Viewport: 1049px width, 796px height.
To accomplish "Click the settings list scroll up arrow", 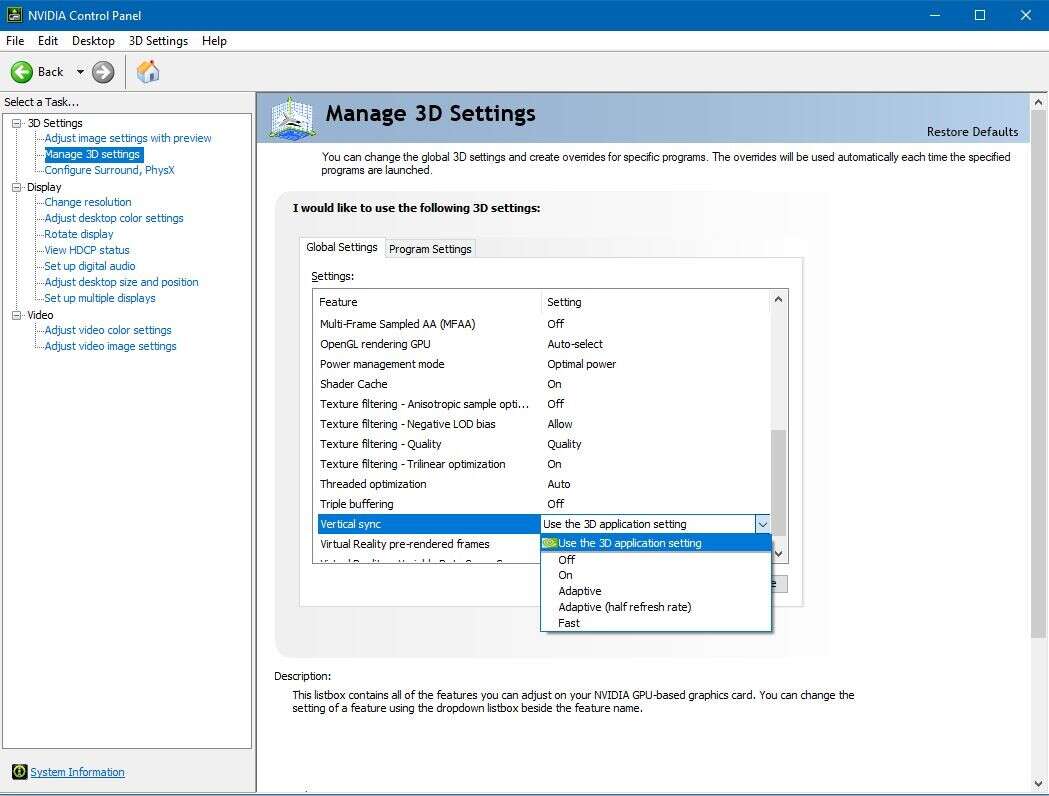I will pyautogui.click(x=779, y=299).
